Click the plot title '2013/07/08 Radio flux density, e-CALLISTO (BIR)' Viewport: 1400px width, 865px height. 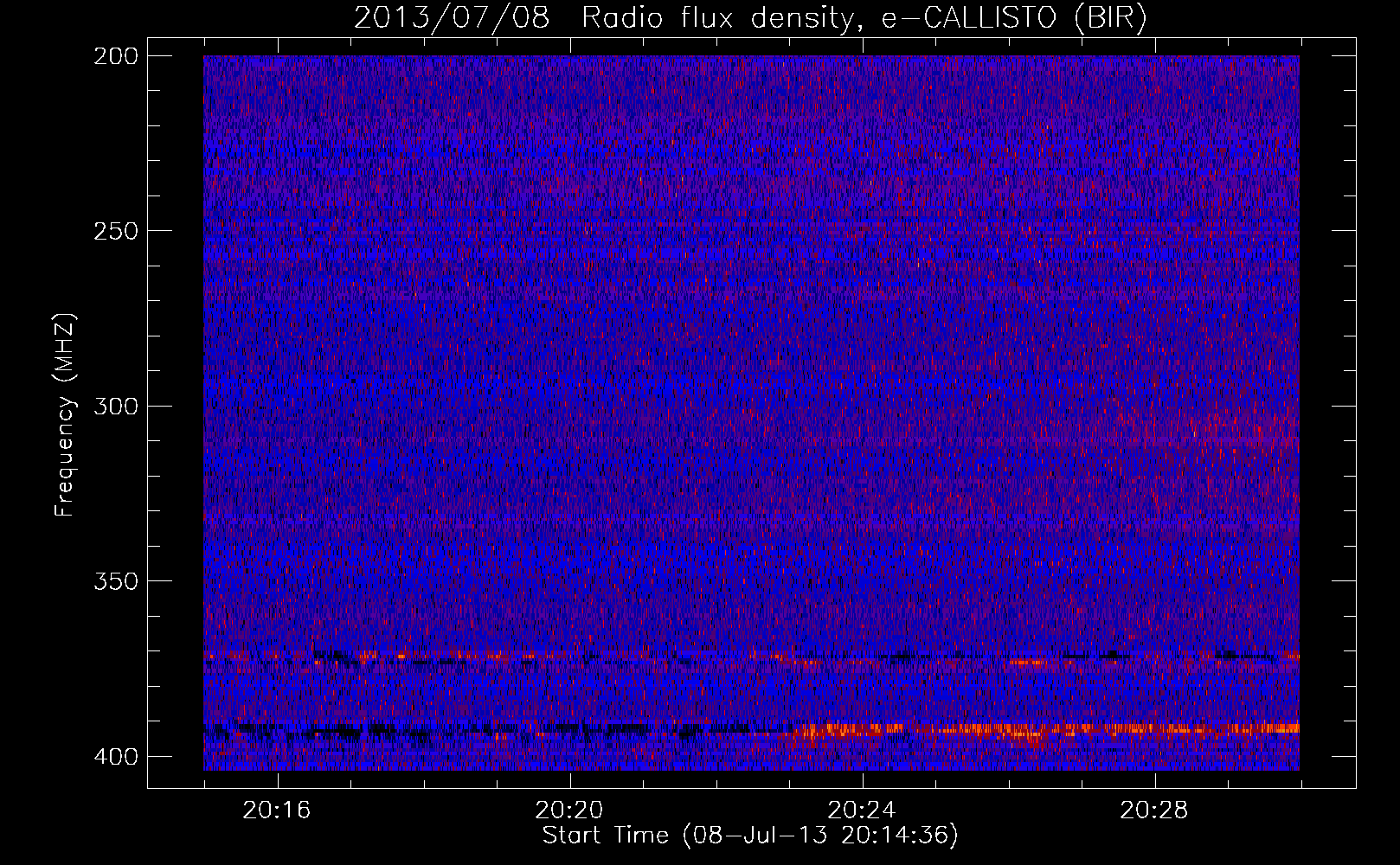(x=750, y=18)
